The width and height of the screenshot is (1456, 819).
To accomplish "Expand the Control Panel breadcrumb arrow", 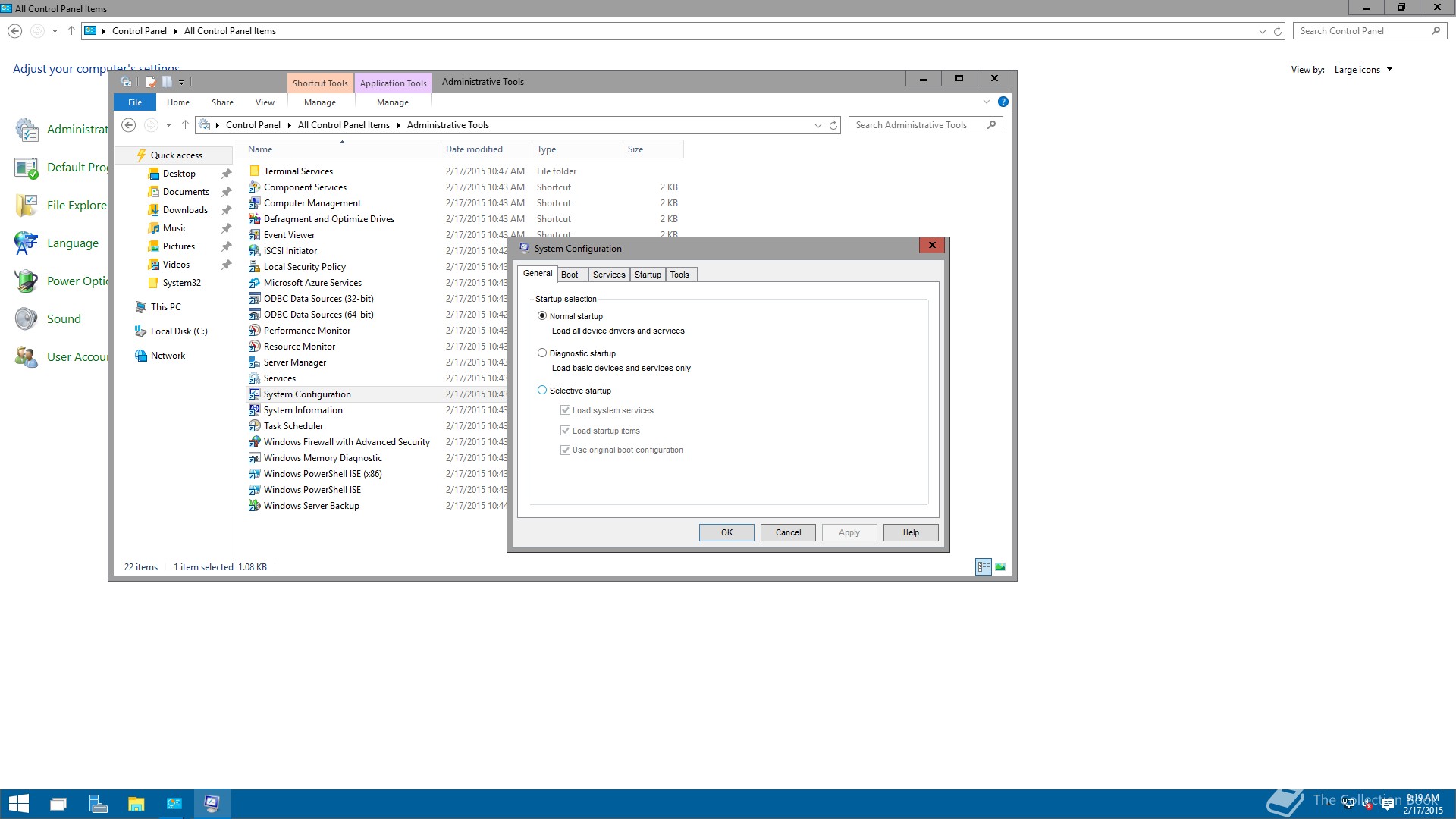I will coord(176,31).
